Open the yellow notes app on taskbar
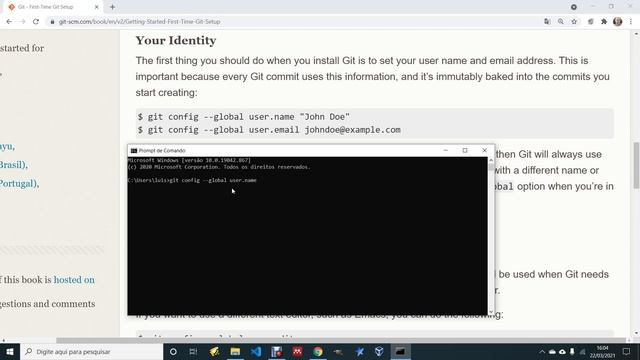 [x=214, y=351]
